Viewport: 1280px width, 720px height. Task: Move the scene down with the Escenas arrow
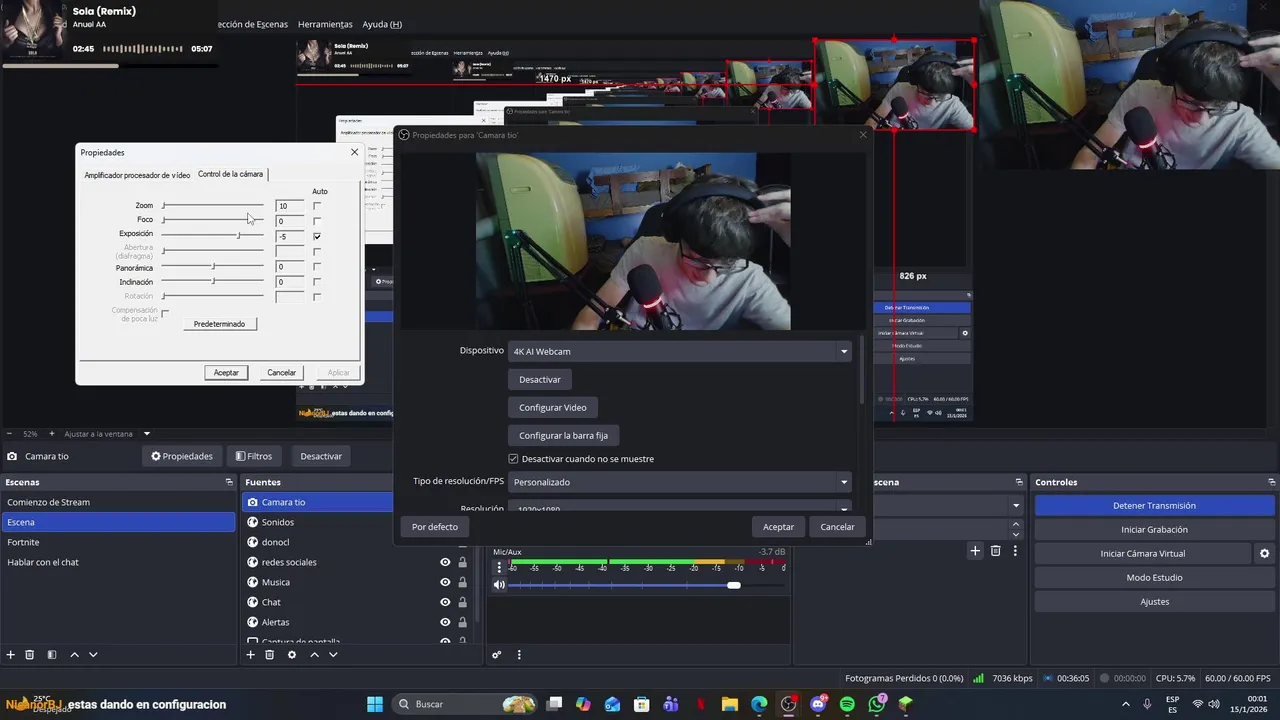click(x=93, y=655)
